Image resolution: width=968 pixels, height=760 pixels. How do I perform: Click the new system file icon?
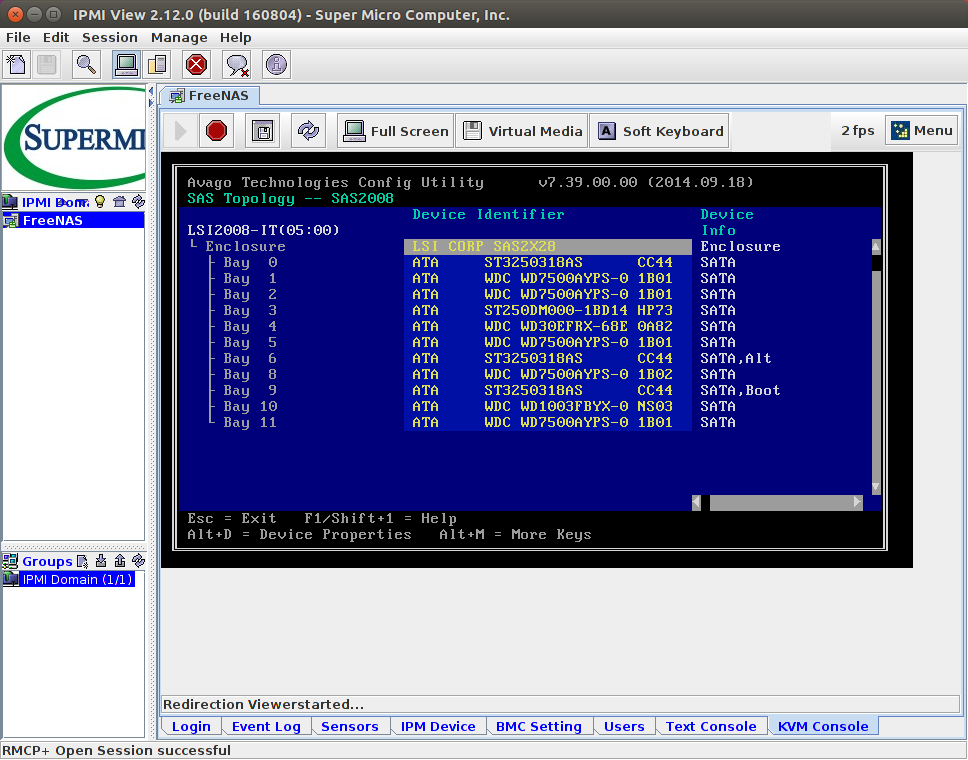[16, 65]
